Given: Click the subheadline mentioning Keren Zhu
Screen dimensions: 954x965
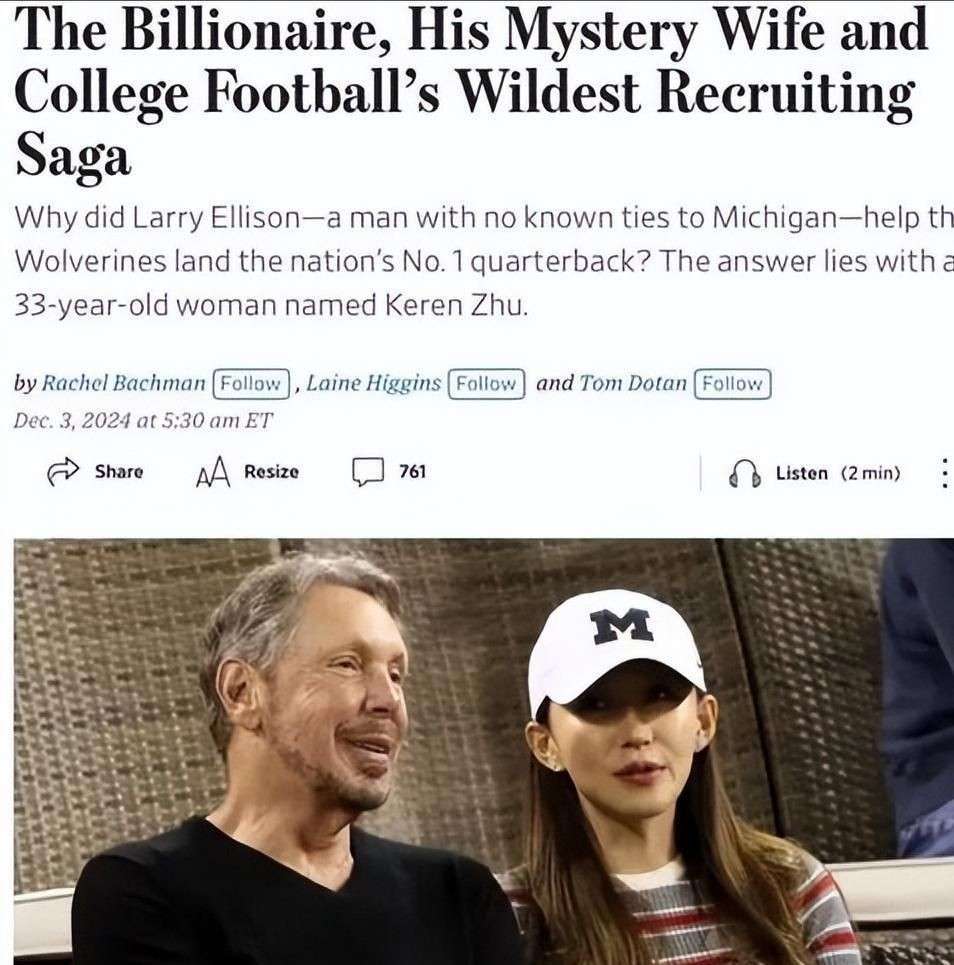Looking at the screenshot, I should pyautogui.click(x=484, y=262).
